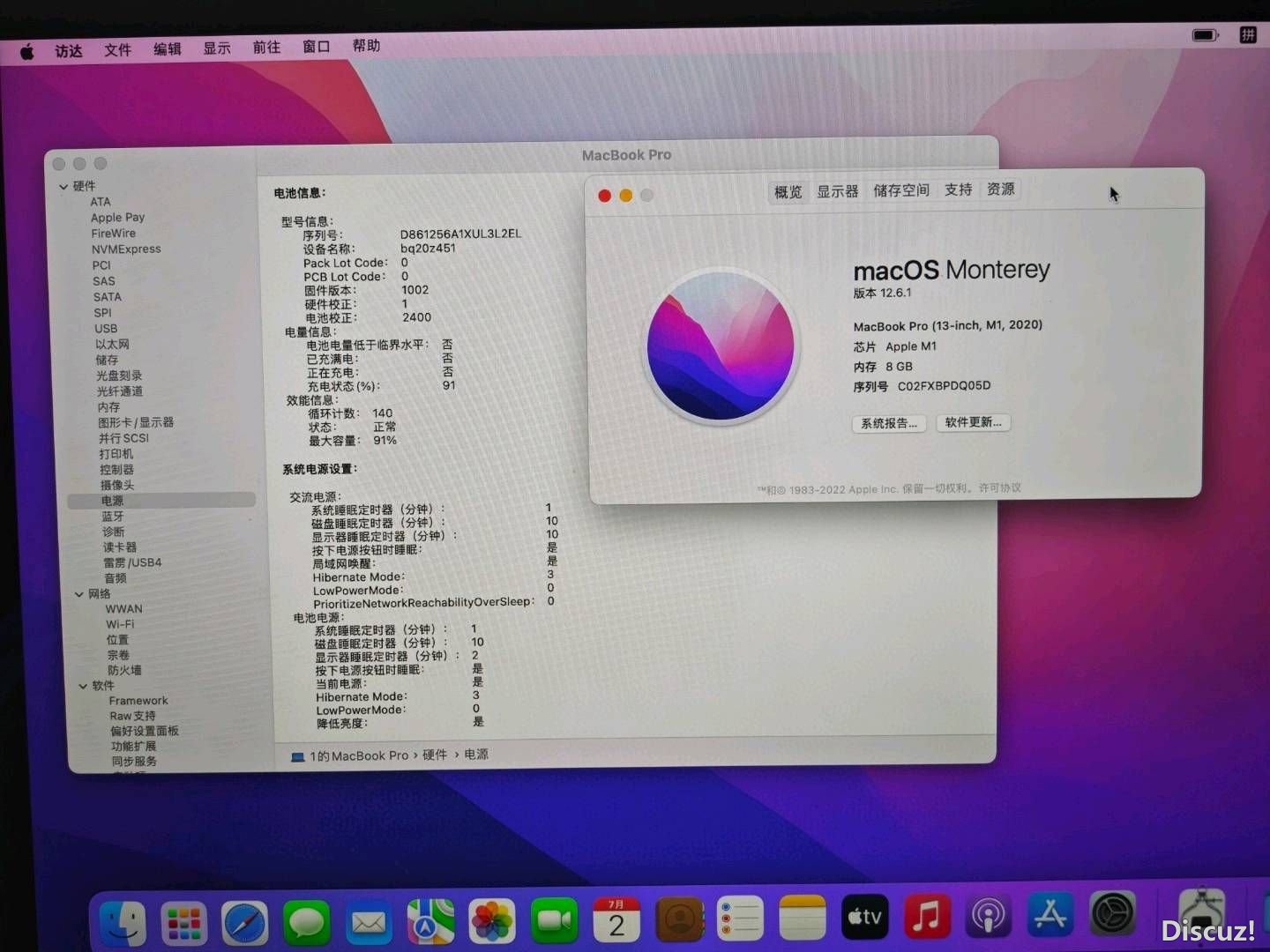The width and height of the screenshot is (1270, 952).
Task: Open the Mail app in Dock
Action: pos(368,922)
